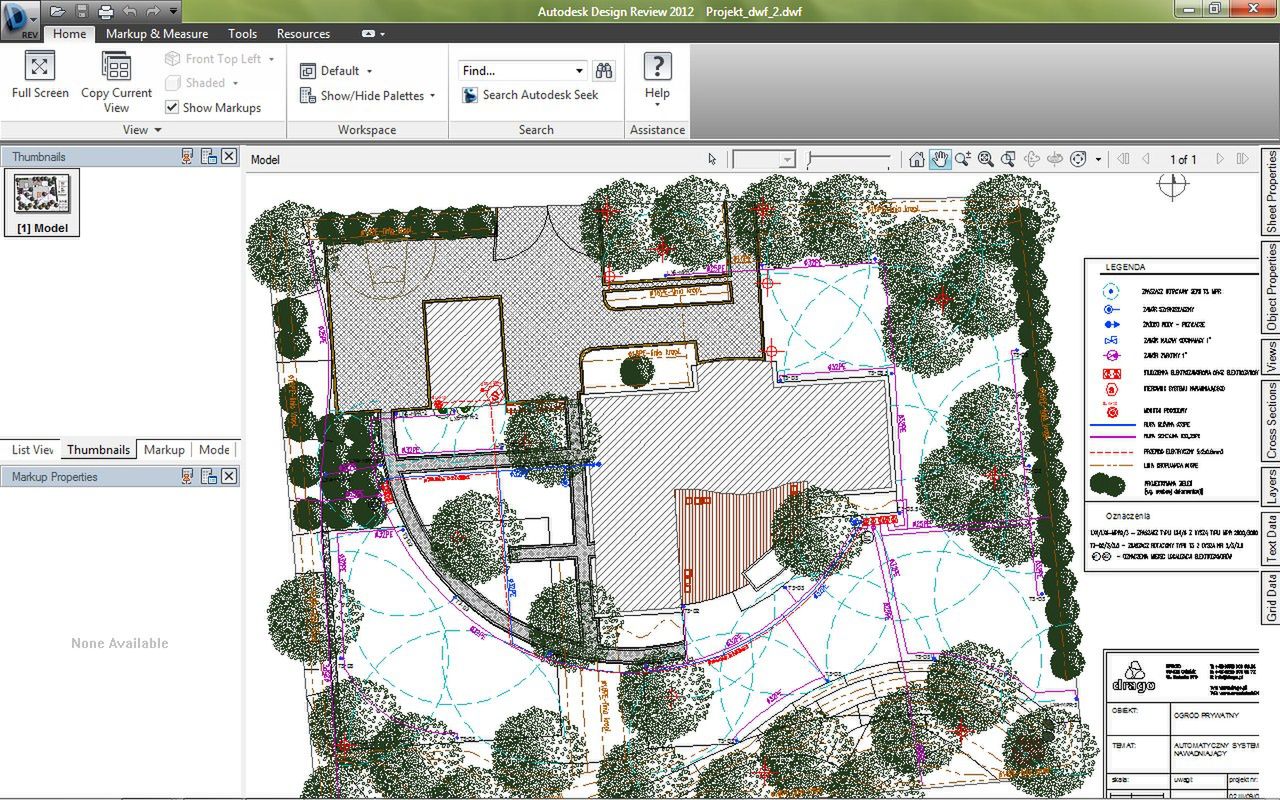1280x800 pixels.
Task: Open the Find box dropdown arrow
Action: (x=579, y=71)
